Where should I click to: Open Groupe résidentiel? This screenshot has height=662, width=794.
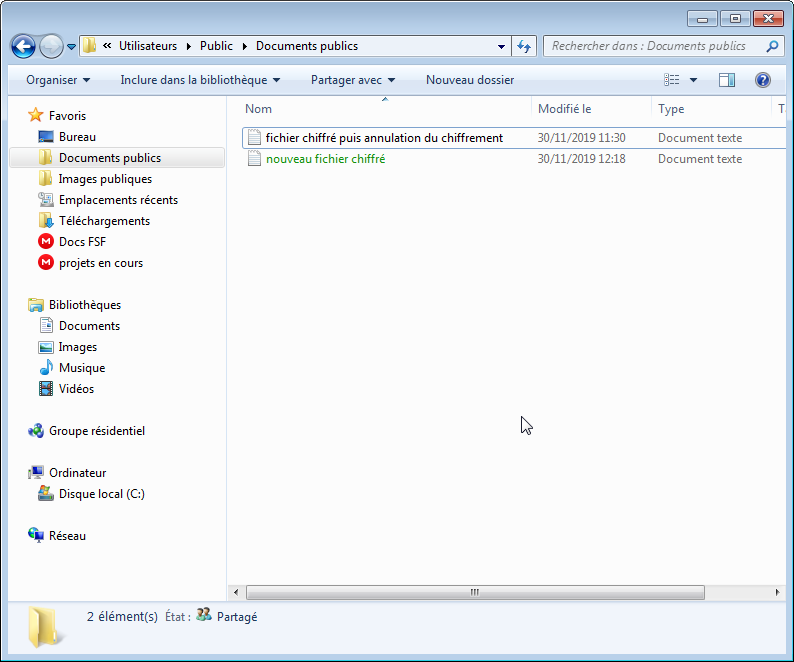(x=97, y=431)
